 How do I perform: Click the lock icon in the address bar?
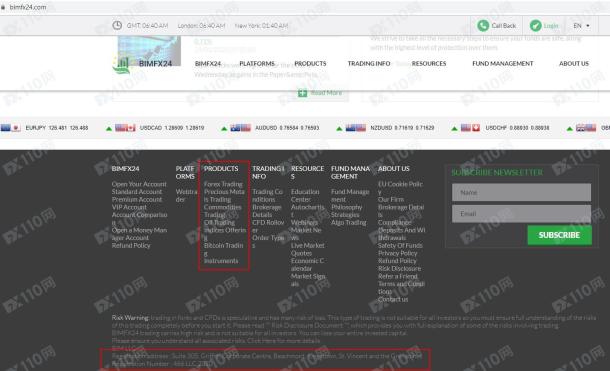(x=3, y=7)
